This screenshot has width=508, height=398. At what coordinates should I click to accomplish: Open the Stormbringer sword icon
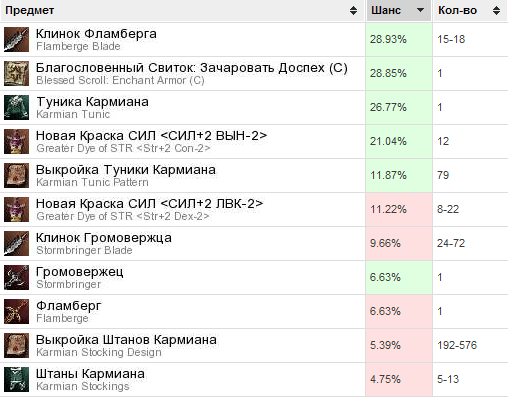tap(16, 278)
